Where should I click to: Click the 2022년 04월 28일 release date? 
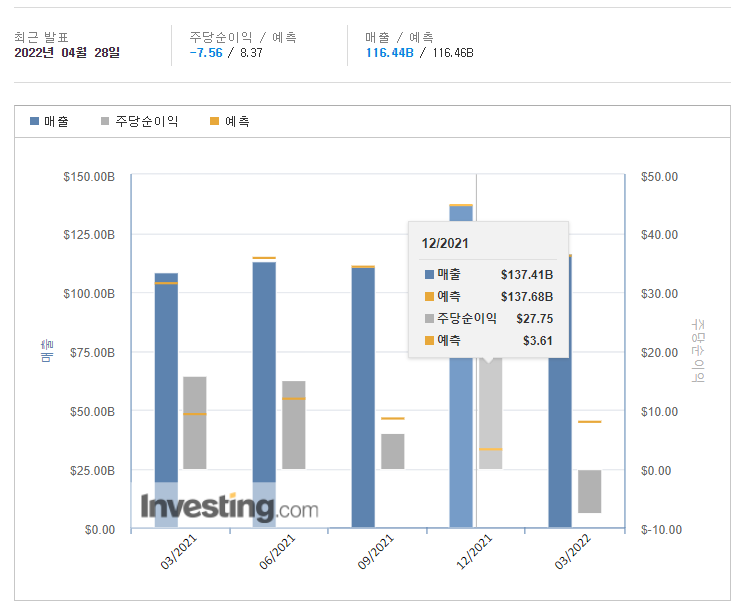tap(67, 52)
